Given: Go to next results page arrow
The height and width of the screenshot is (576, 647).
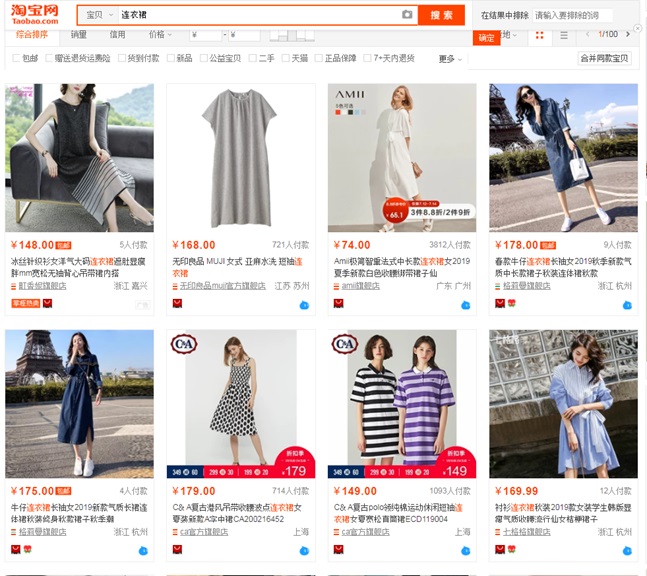Looking at the screenshot, I should click(628, 34).
